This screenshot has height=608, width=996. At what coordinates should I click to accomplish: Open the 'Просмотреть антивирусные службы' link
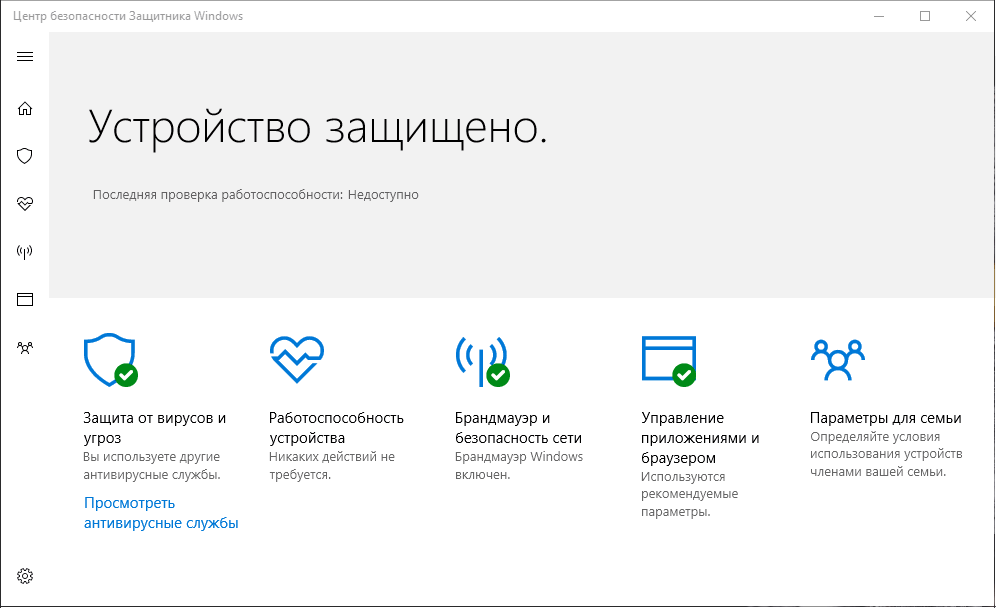click(160, 513)
